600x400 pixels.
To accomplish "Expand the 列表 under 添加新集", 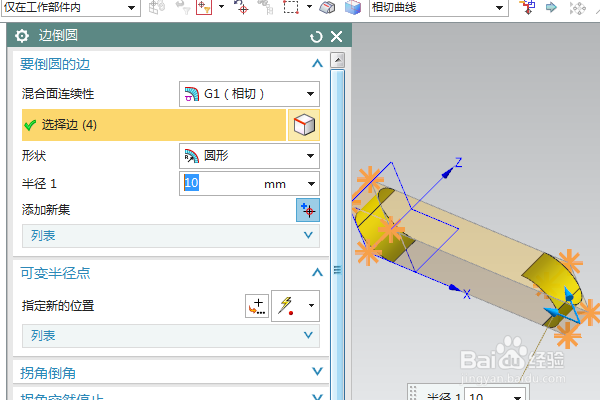I will click(171, 235).
